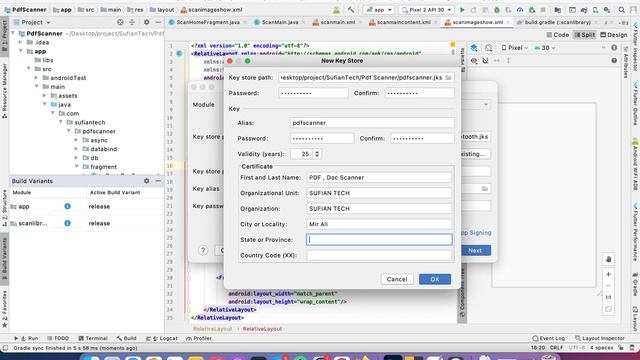Switch to scanmaincontent.xml tab

(403, 22)
